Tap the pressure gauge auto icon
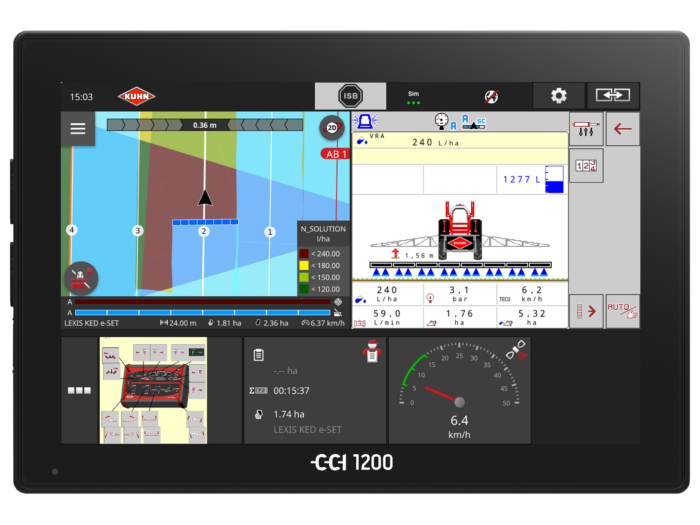This screenshot has height=525, width=700. 445,121
